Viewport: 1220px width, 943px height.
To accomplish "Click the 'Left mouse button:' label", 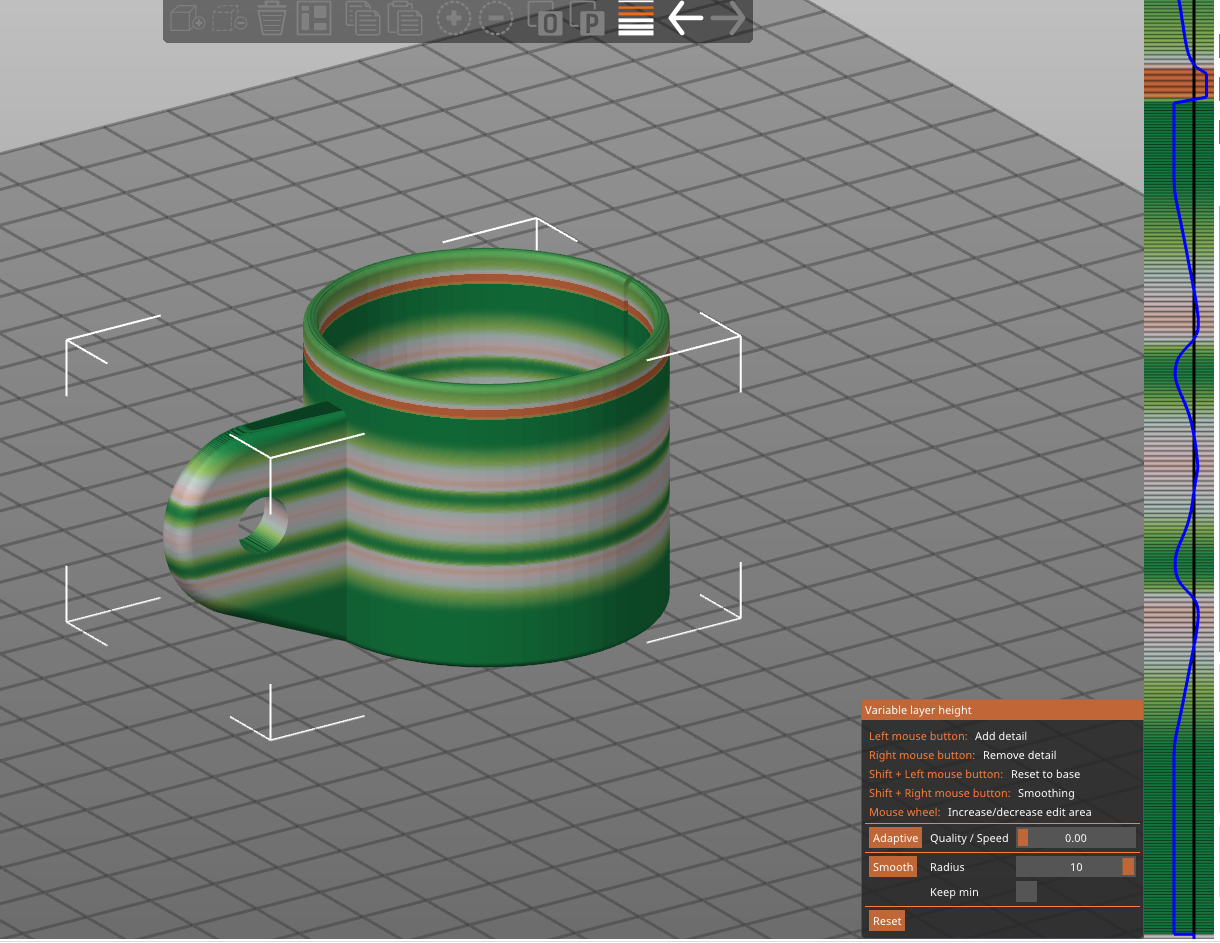I will point(918,736).
